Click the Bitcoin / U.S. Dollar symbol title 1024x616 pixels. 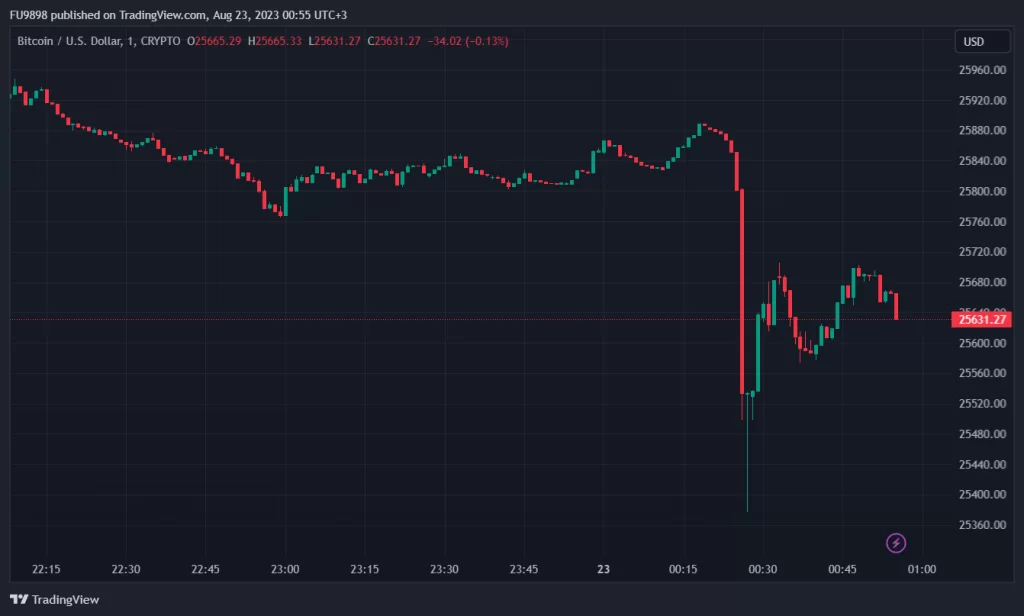point(70,41)
